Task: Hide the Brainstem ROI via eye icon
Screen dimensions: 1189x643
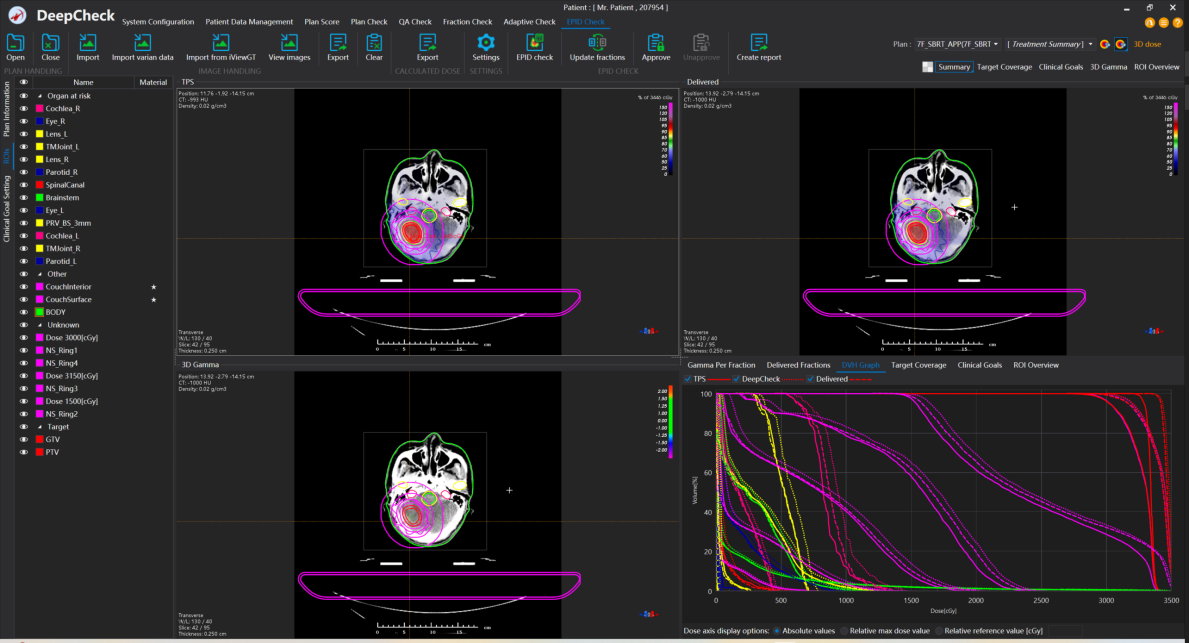Action: click(x=23, y=198)
